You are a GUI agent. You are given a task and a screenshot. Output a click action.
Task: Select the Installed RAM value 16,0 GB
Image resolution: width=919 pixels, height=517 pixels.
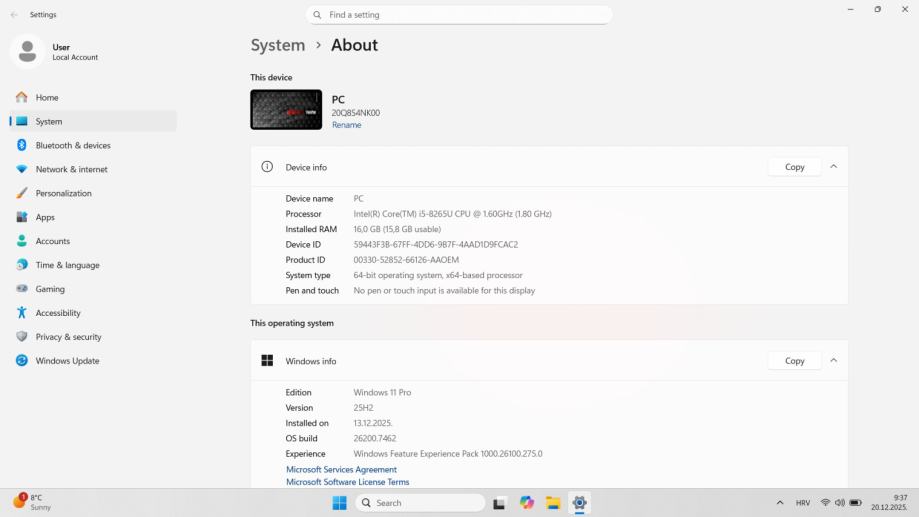click(397, 229)
